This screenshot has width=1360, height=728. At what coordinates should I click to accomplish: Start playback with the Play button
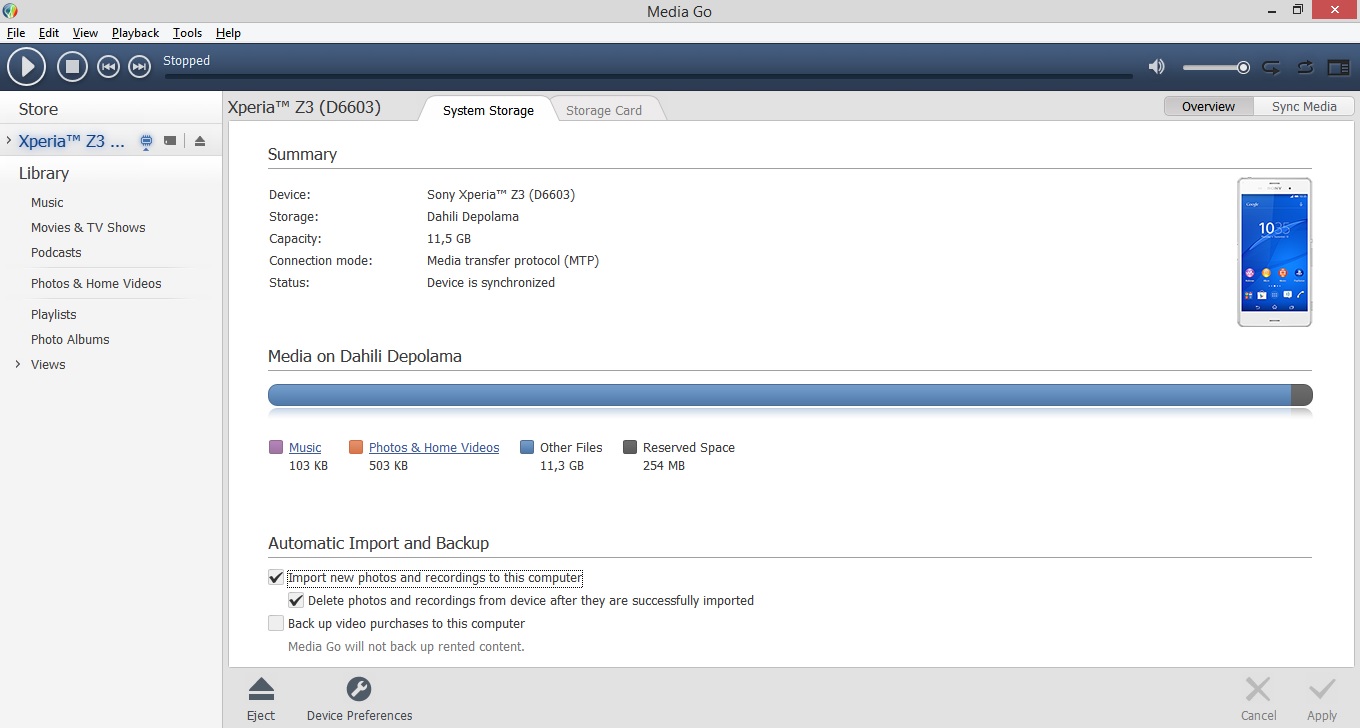click(x=27, y=67)
